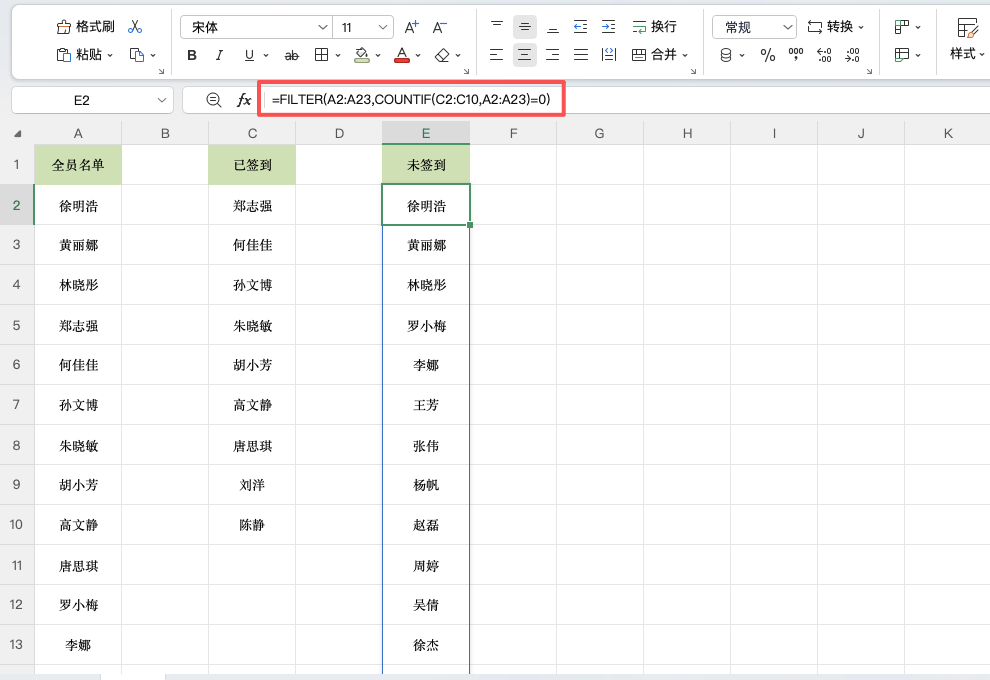Viewport: 990px width, 680px height.
Task: Click the table style icon
Action: coord(902,55)
